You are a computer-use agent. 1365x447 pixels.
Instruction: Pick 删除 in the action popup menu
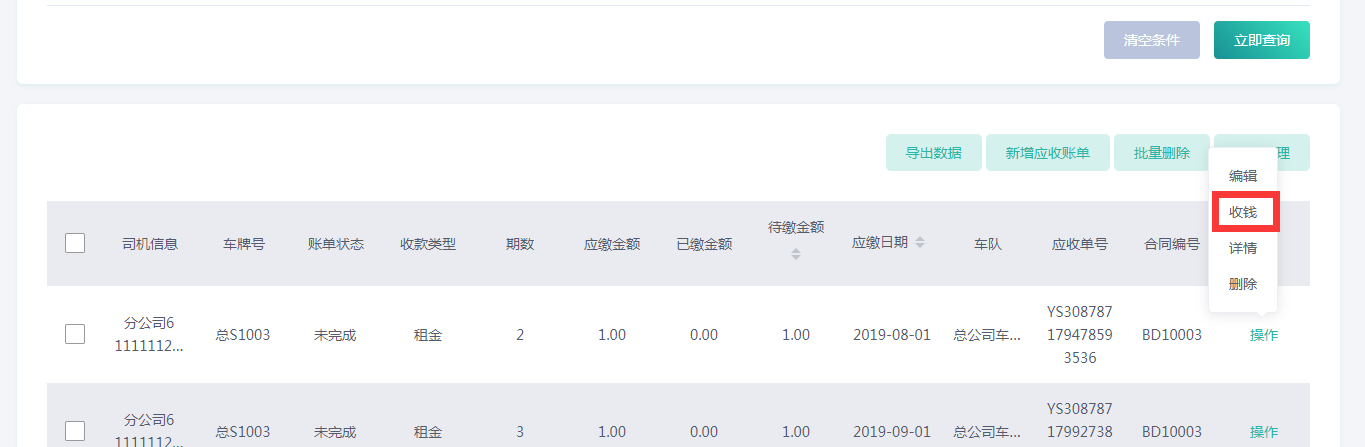tap(1243, 284)
